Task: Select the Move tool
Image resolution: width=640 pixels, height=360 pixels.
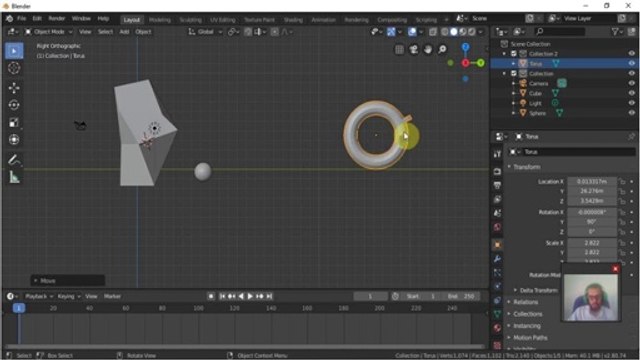Action: pyautogui.click(x=14, y=88)
